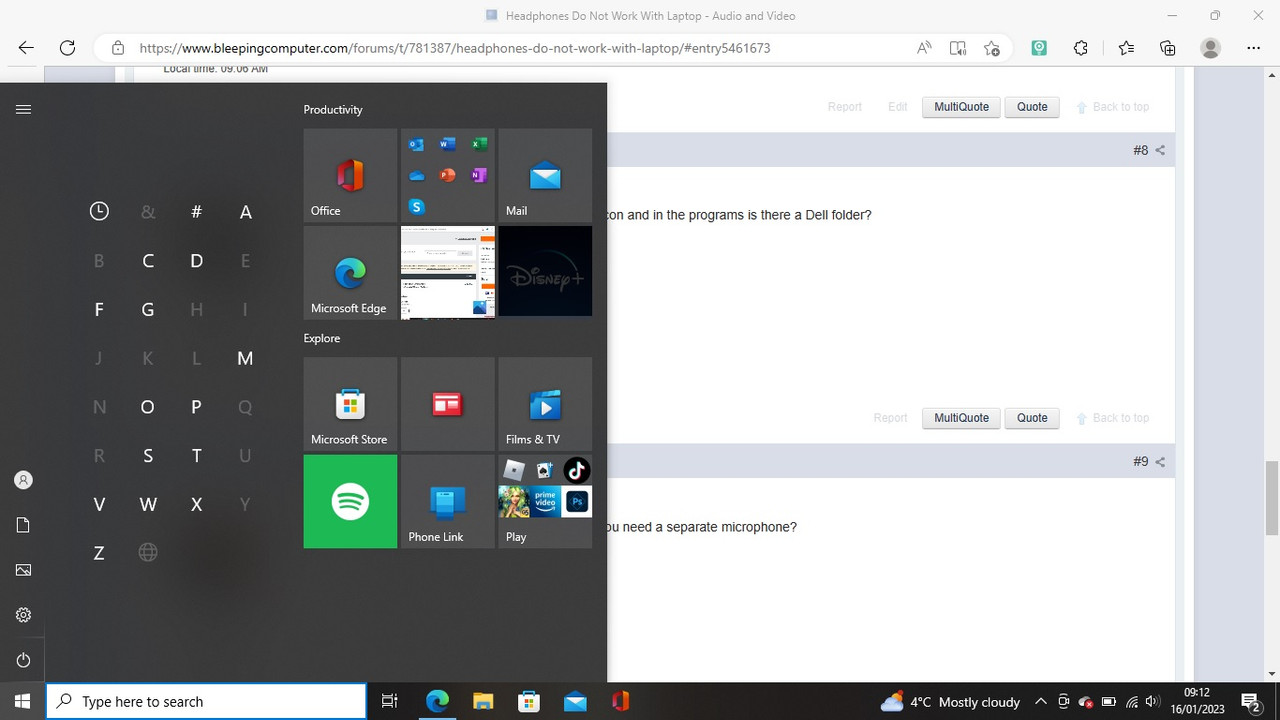Jump to apps starting with D
Viewport: 1280px width, 720px height.
[196, 261]
